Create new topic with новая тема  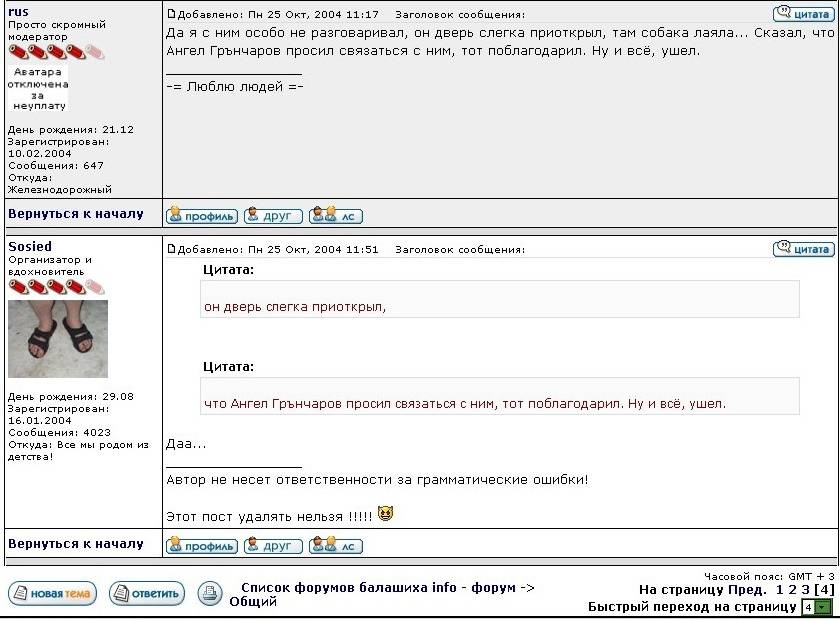(x=52, y=594)
